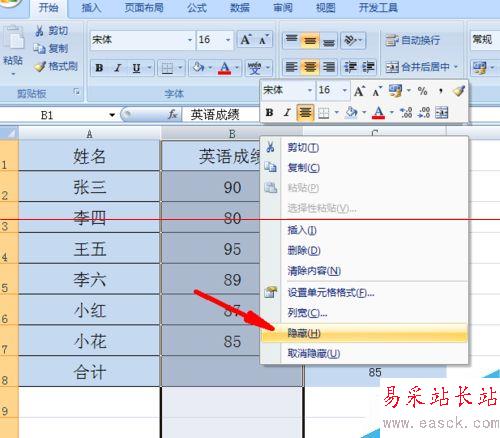Click mini toolbar font color A
This screenshot has width=500, height=438.
(378, 113)
